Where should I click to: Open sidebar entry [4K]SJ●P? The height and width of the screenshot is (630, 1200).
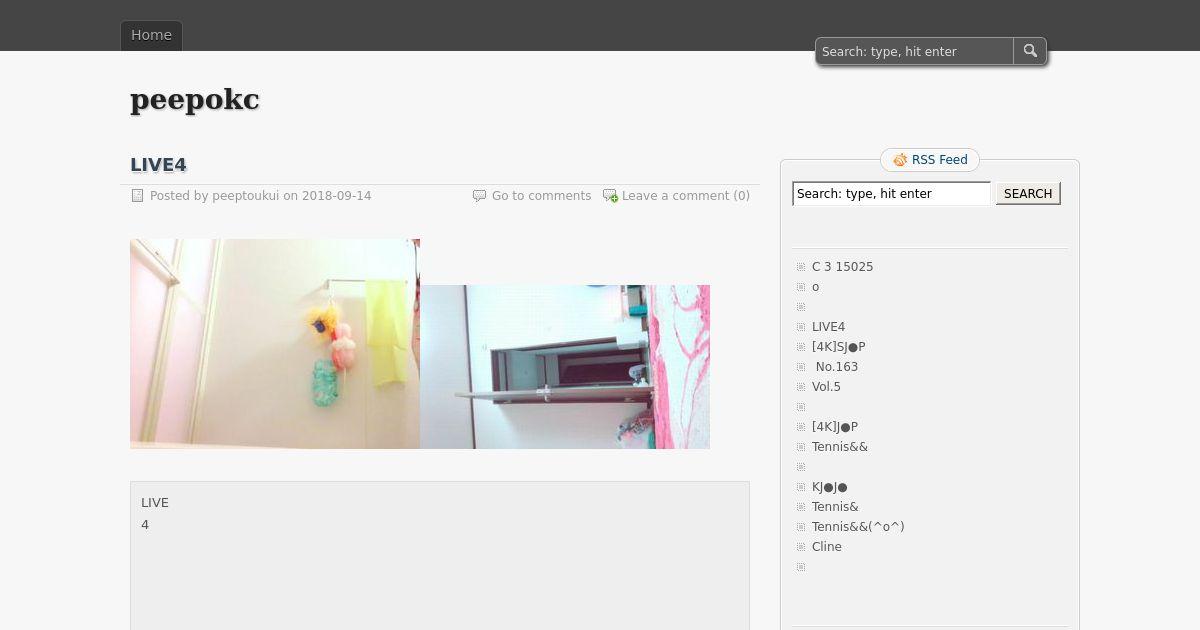click(838, 347)
